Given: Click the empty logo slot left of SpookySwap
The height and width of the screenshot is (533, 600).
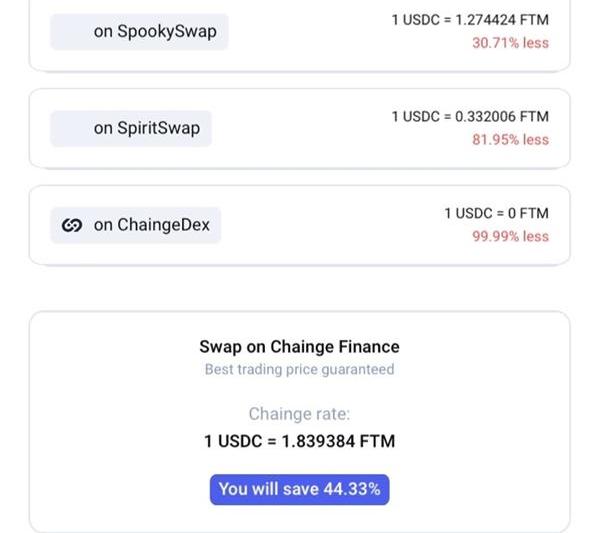Looking at the screenshot, I should 72,31.
